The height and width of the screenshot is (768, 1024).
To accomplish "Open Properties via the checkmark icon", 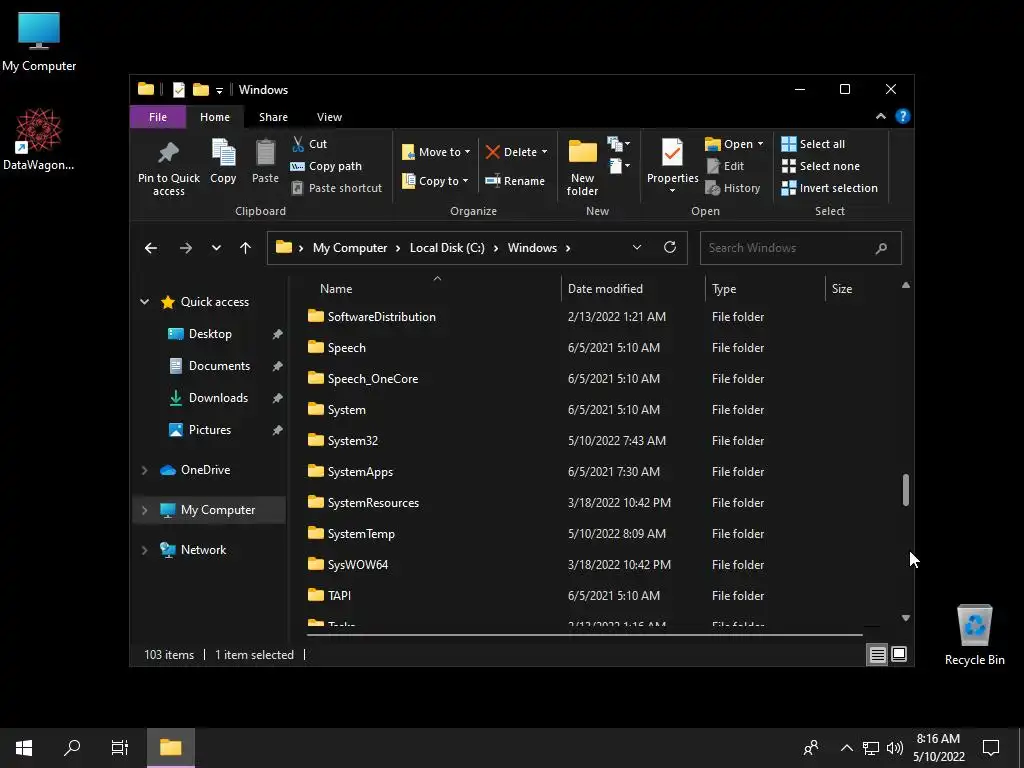I will (x=672, y=153).
